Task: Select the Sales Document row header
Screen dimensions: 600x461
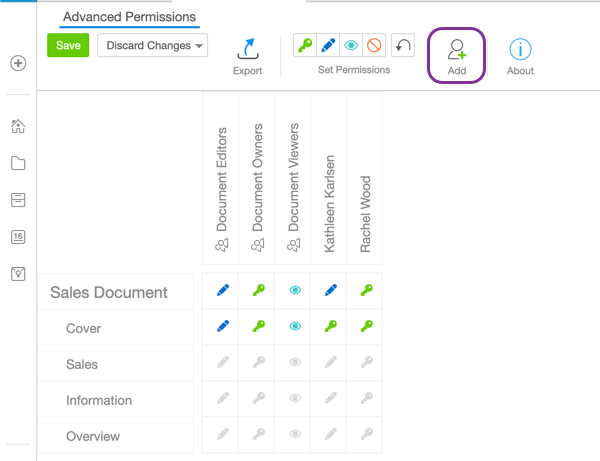Action: point(109,292)
